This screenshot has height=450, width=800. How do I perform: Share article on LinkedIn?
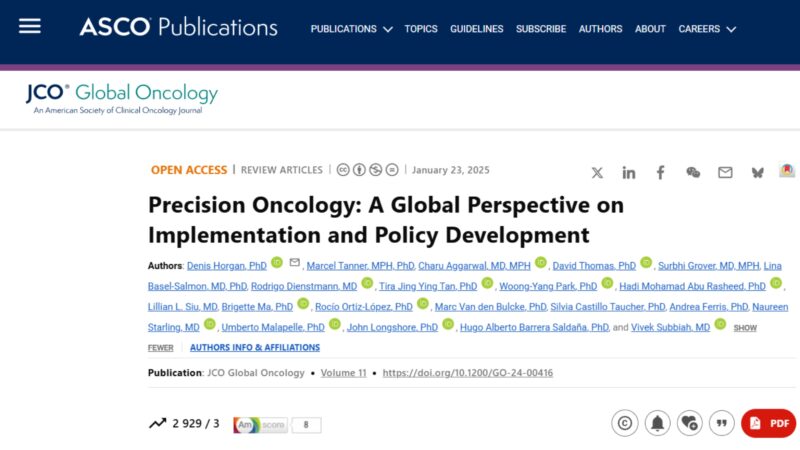(x=629, y=173)
